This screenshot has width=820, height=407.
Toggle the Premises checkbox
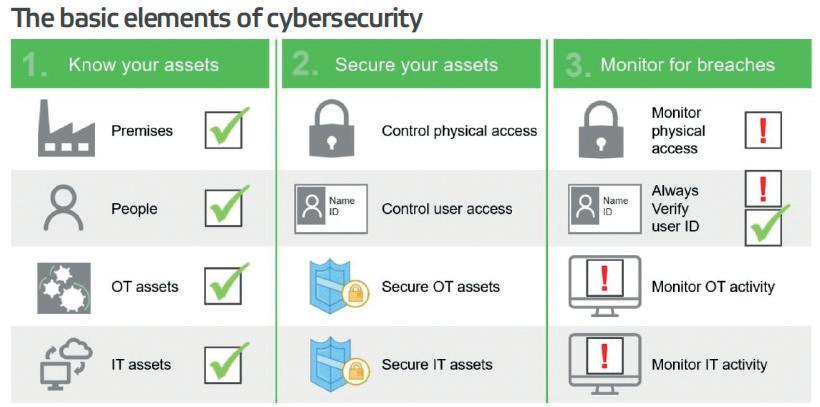point(224,130)
